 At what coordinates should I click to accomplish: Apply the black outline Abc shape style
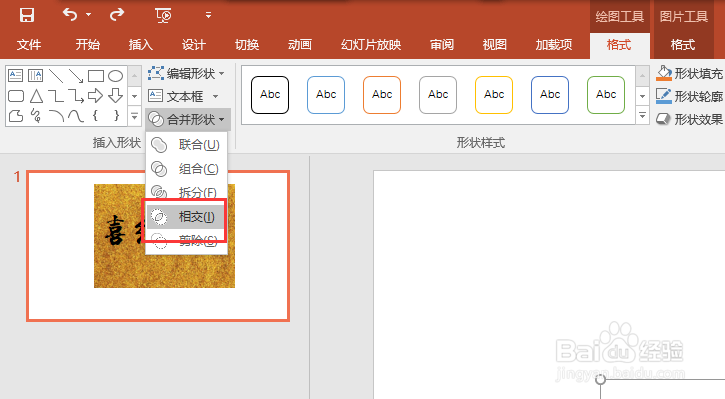pyautogui.click(x=270, y=95)
